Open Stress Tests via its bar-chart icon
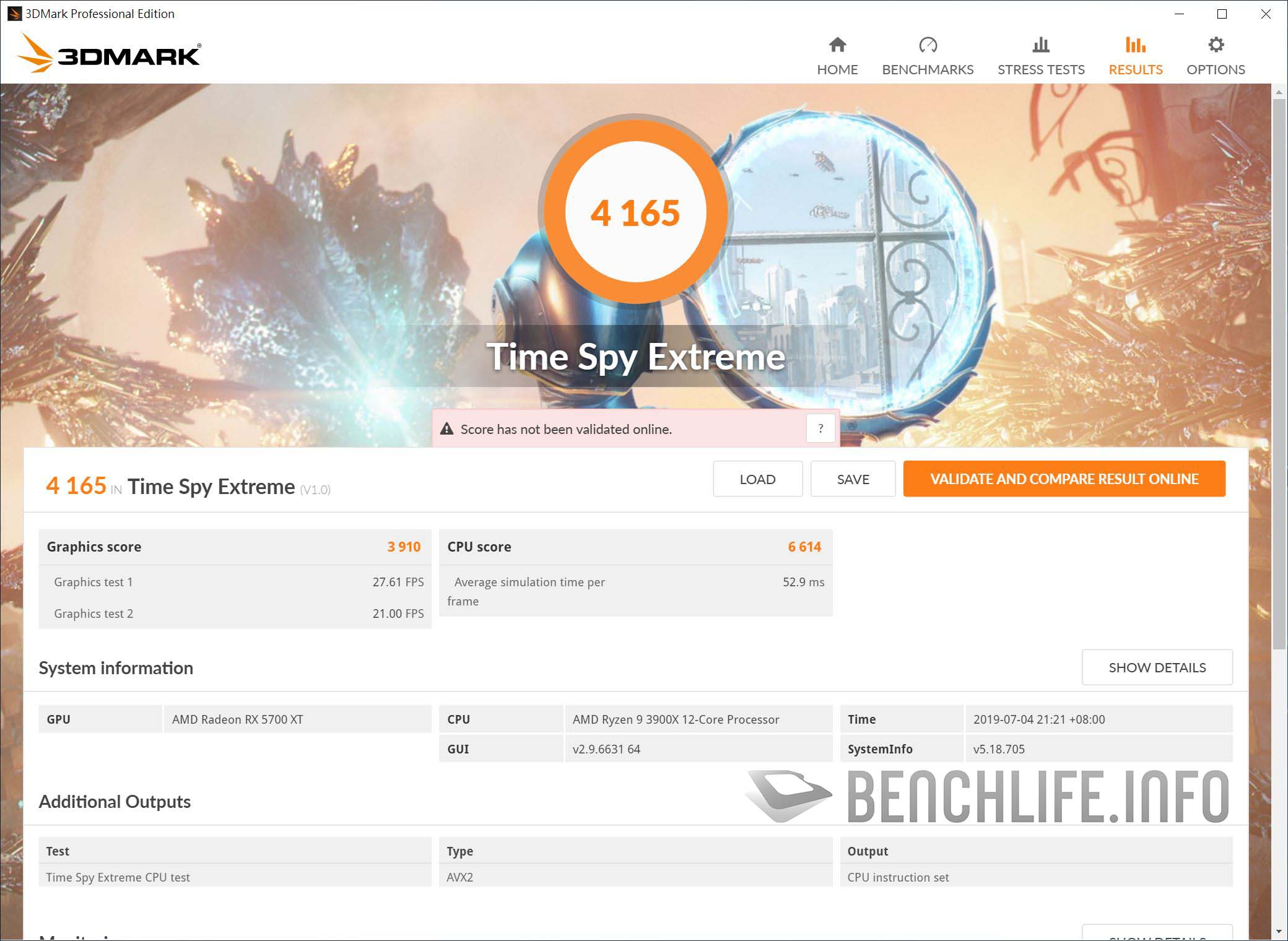1288x941 pixels. [x=1041, y=44]
